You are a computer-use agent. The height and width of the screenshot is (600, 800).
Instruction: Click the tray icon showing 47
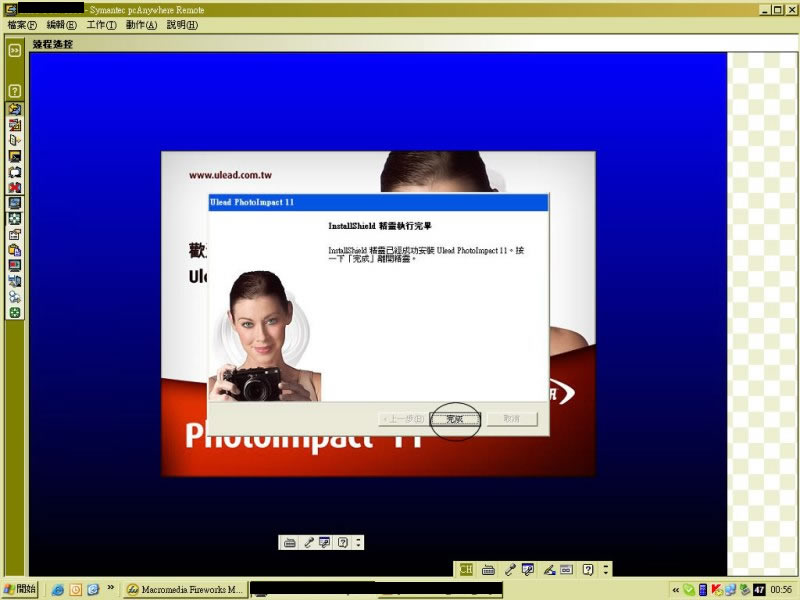759,590
